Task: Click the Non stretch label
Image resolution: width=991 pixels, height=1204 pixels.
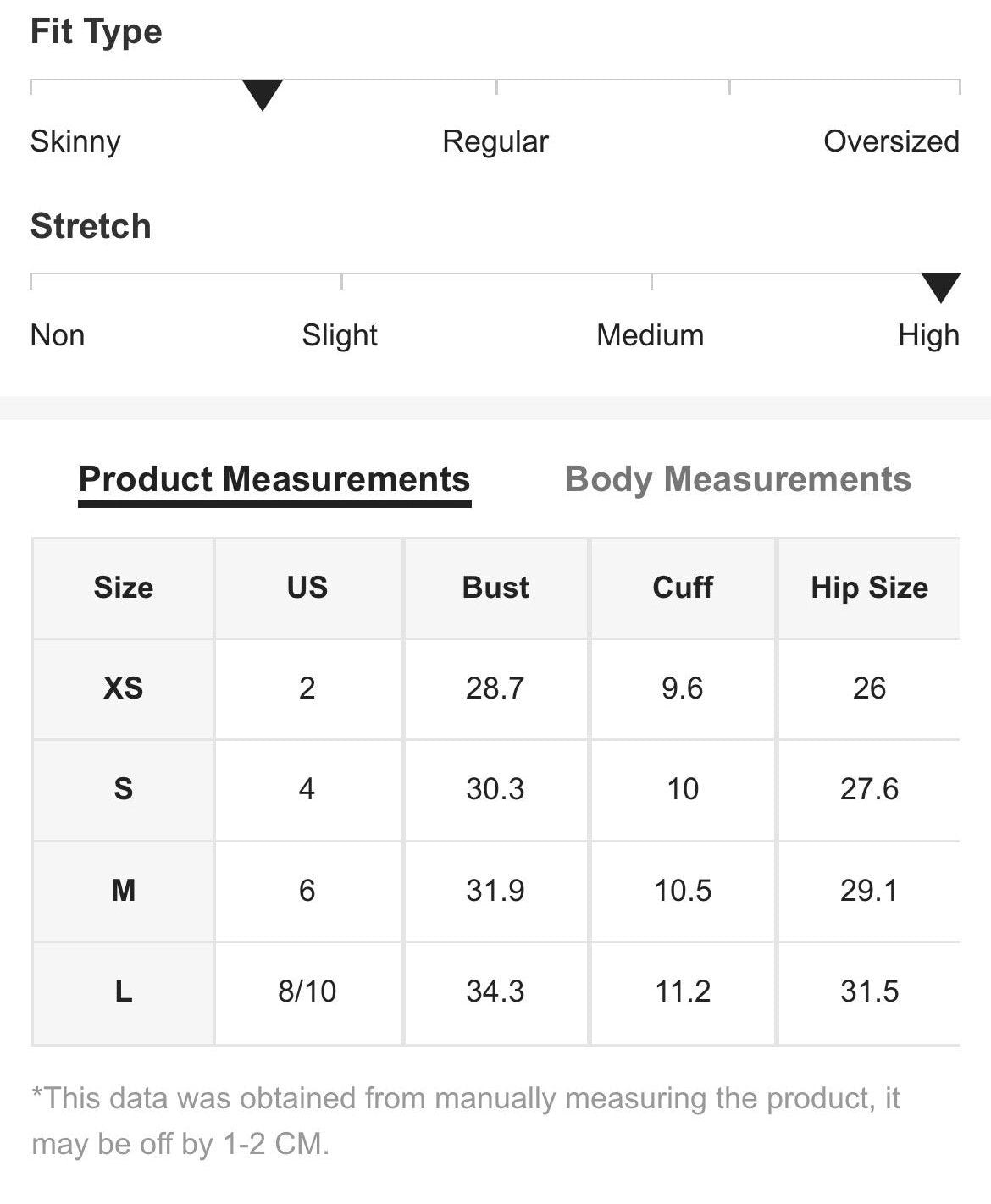Action: [58, 335]
